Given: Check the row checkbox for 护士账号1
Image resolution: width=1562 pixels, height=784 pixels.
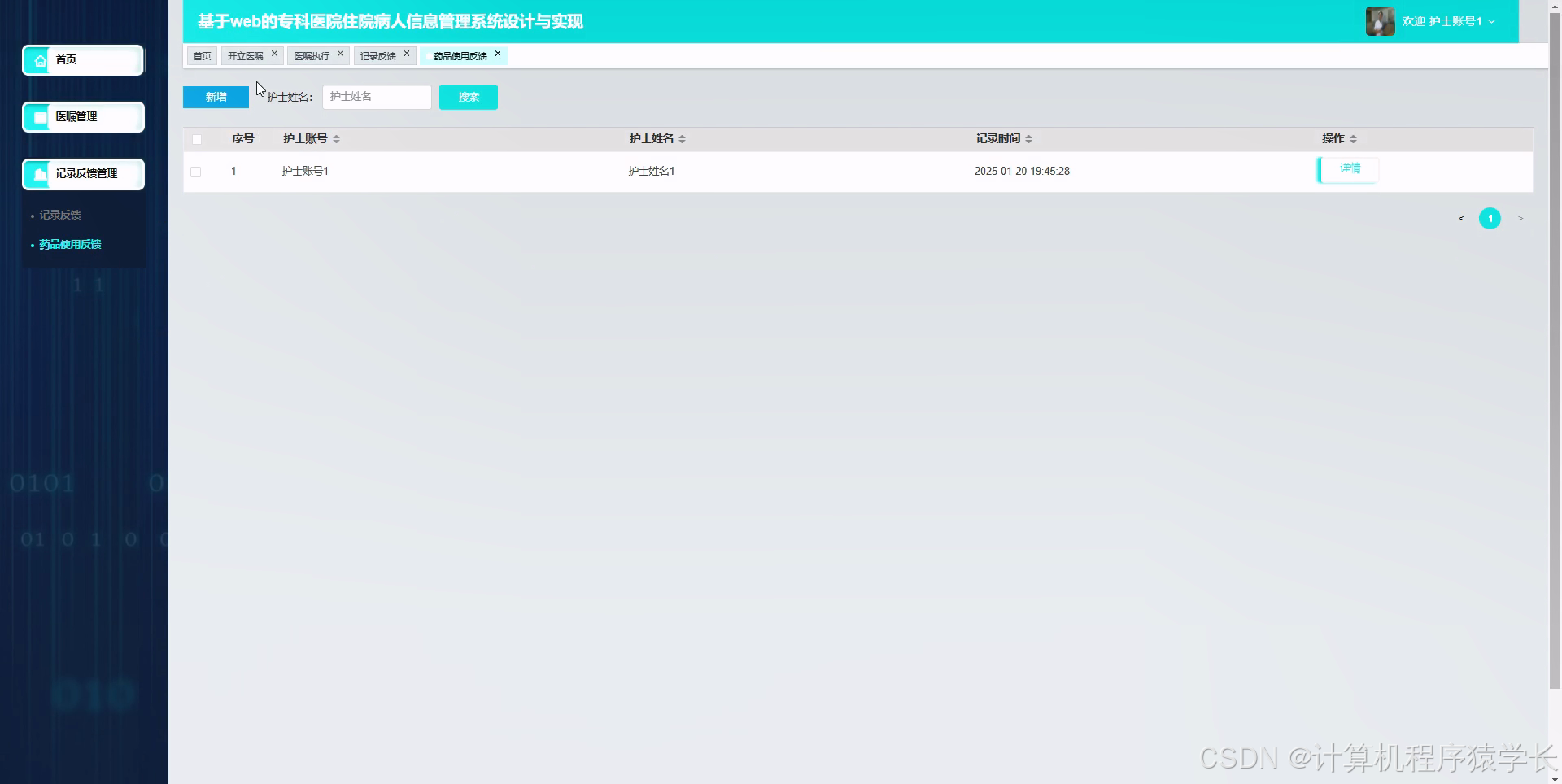Looking at the screenshot, I should 195,172.
